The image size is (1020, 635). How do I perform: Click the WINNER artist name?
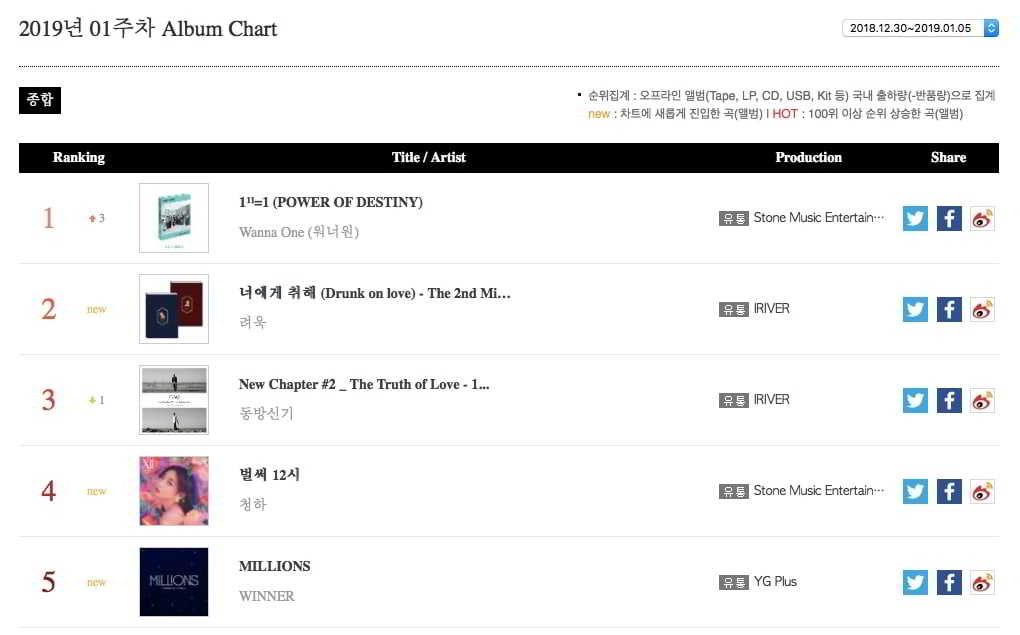(x=267, y=596)
